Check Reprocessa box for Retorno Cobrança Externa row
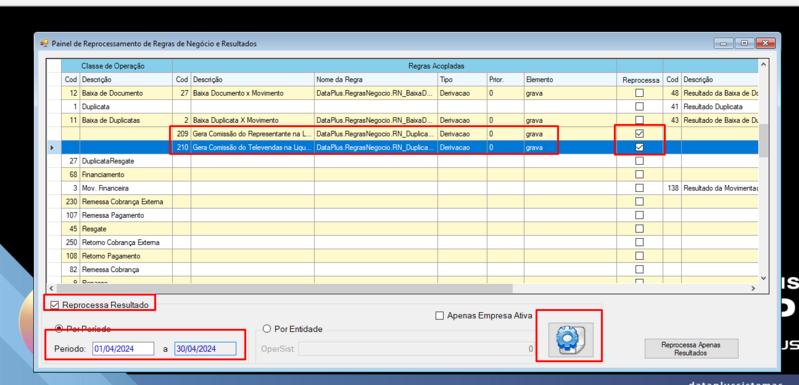This screenshot has width=799, height=385. coord(640,242)
